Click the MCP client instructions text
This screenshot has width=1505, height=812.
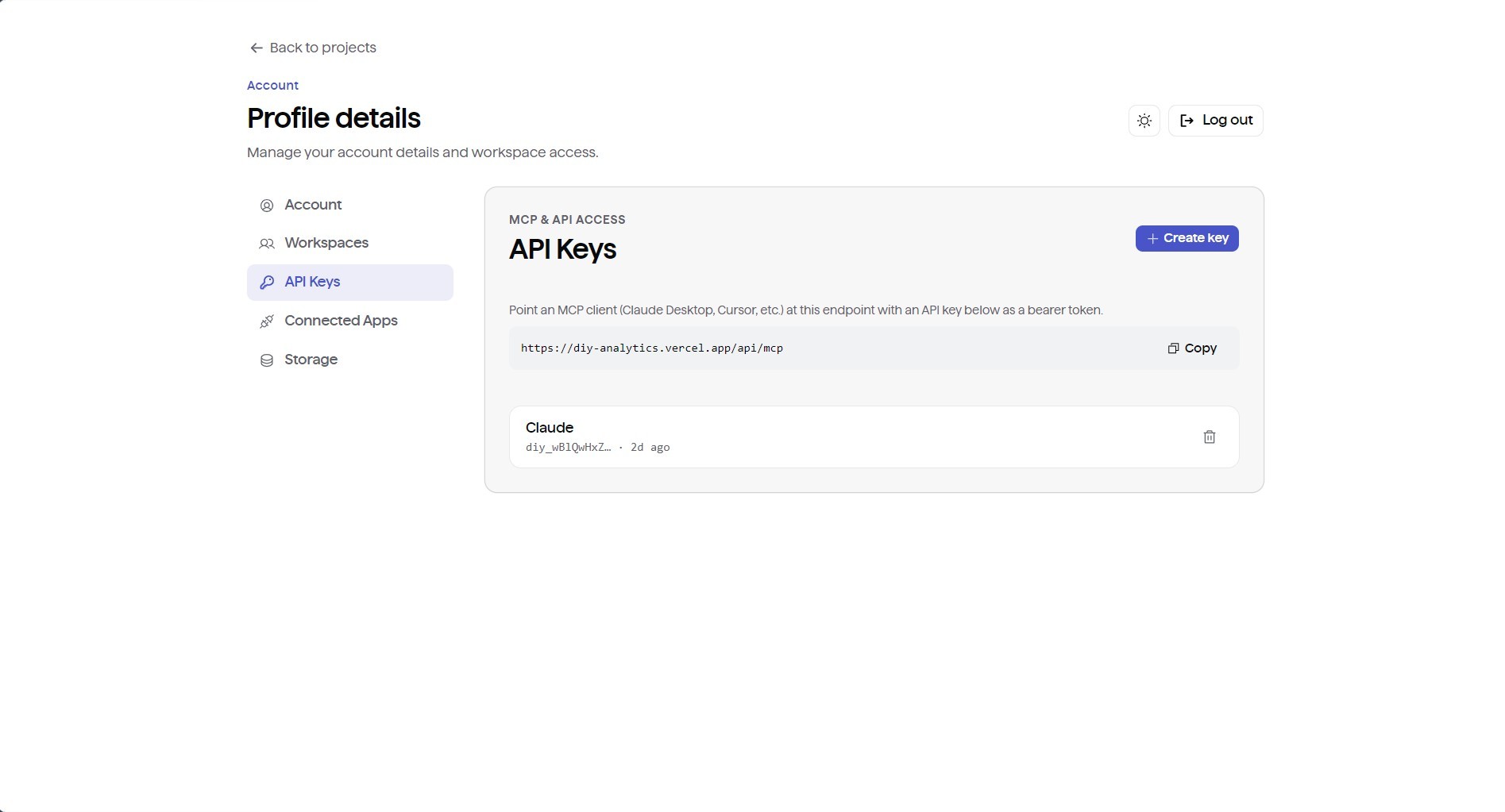(806, 310)
